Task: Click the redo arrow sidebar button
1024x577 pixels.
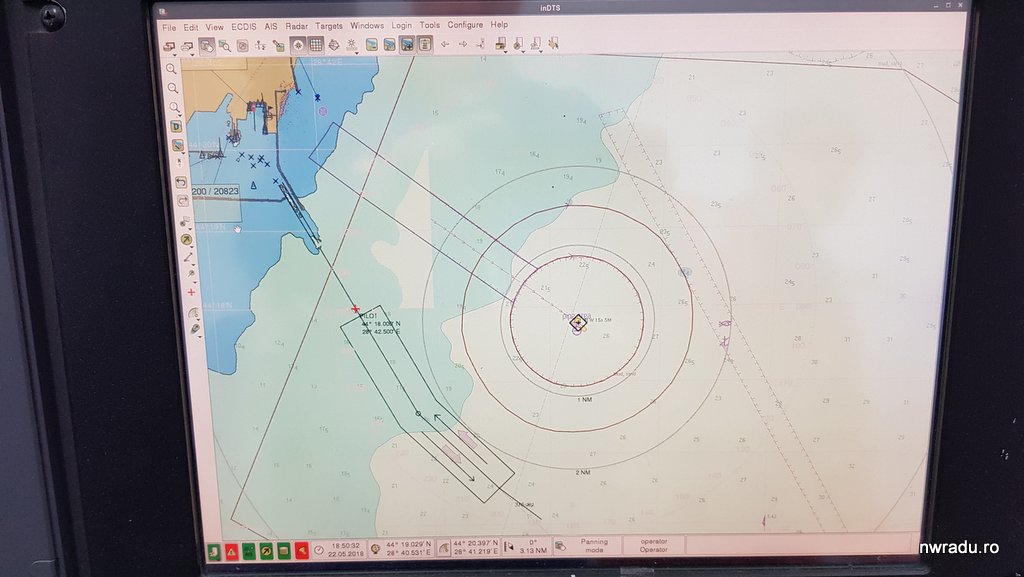Action: coord(183,202)
